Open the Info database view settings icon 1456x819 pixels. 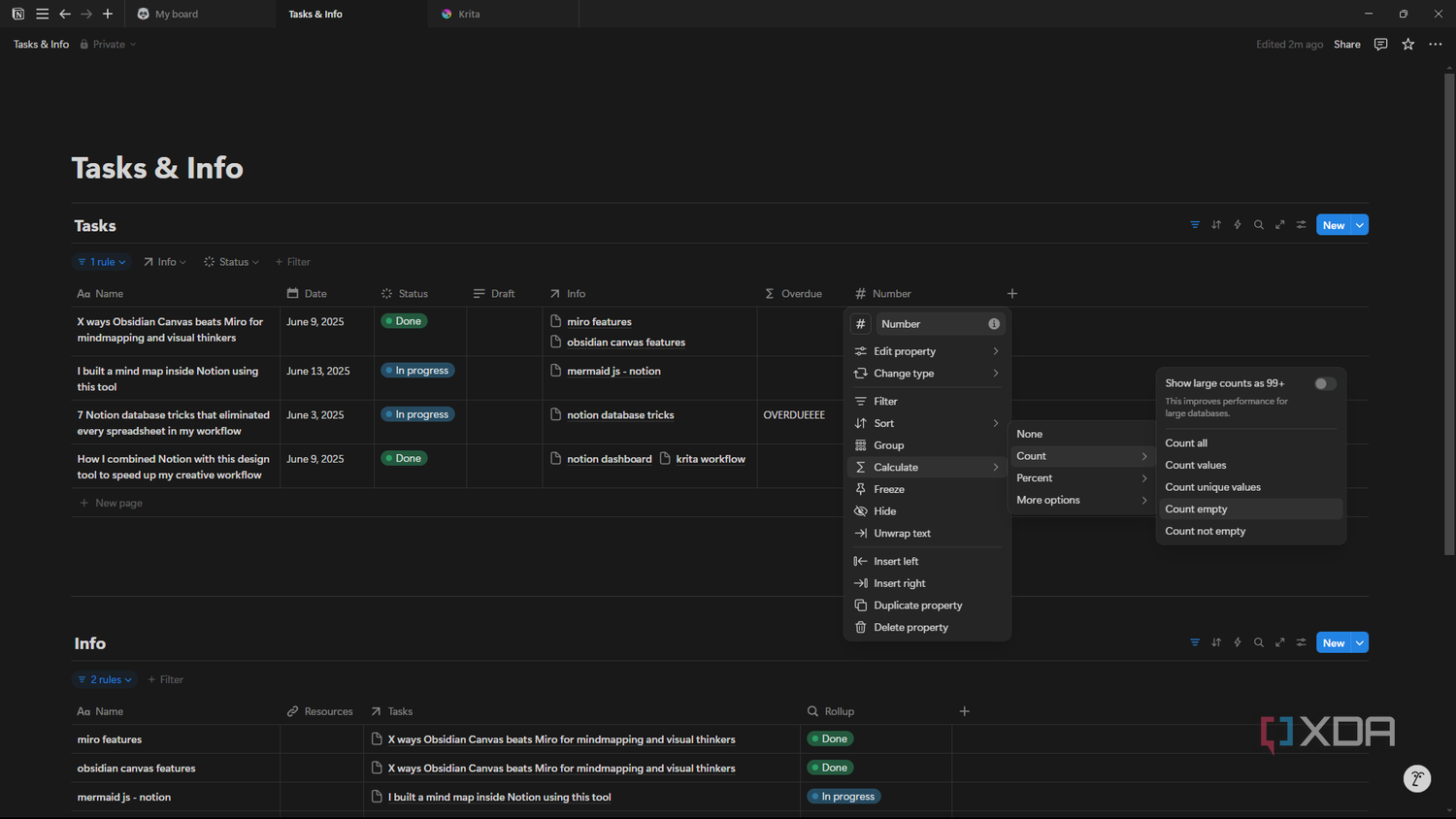tap(1302, 643)
